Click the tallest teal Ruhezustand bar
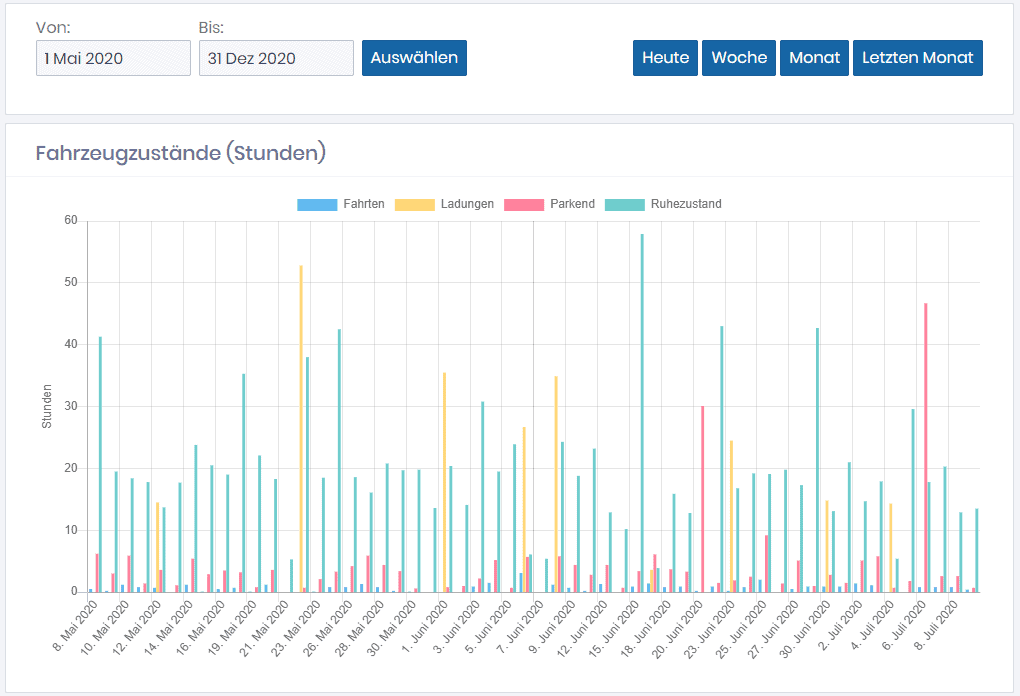The image size is (1020, 696). (x=642, y=420)
